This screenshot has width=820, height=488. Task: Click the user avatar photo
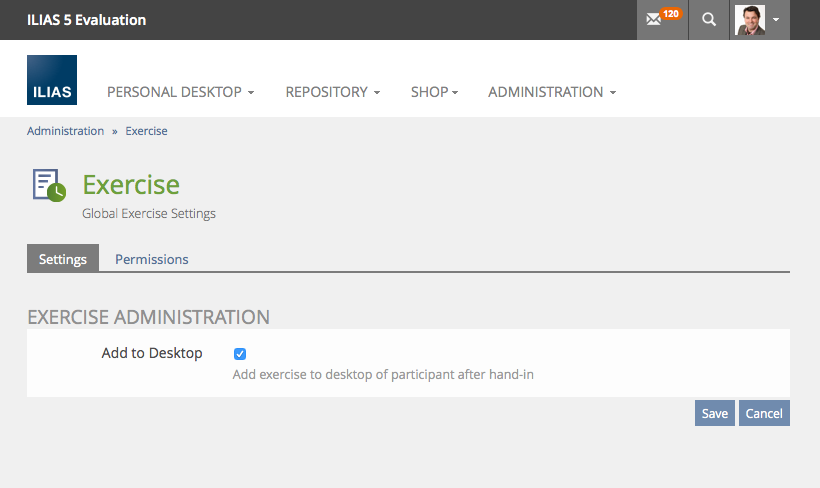tap(749, 20)
